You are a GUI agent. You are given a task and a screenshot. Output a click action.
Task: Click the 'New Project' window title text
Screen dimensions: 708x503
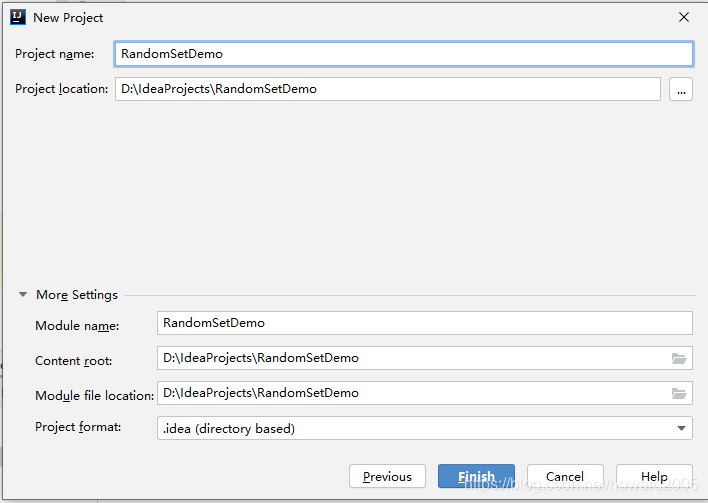click(68, 18)
